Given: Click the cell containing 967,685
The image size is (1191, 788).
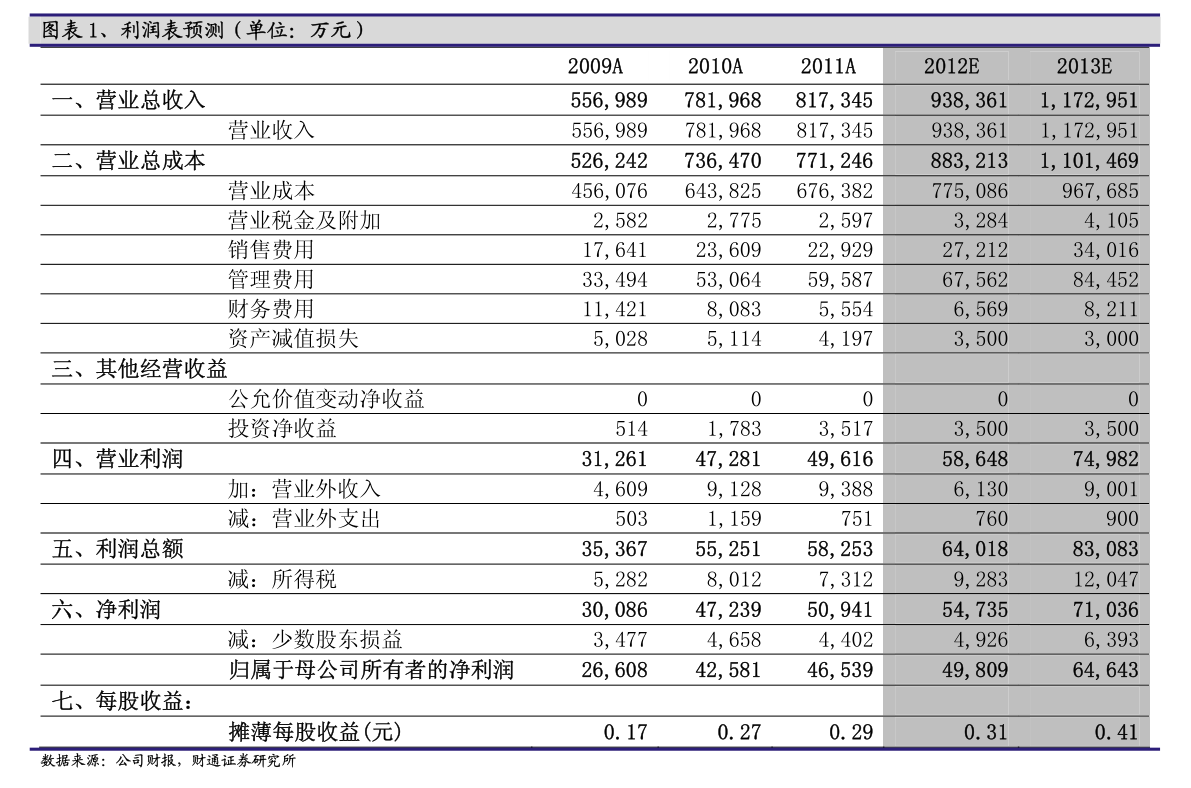Looking at the screenshot, I should click(x=1100, y=191).
